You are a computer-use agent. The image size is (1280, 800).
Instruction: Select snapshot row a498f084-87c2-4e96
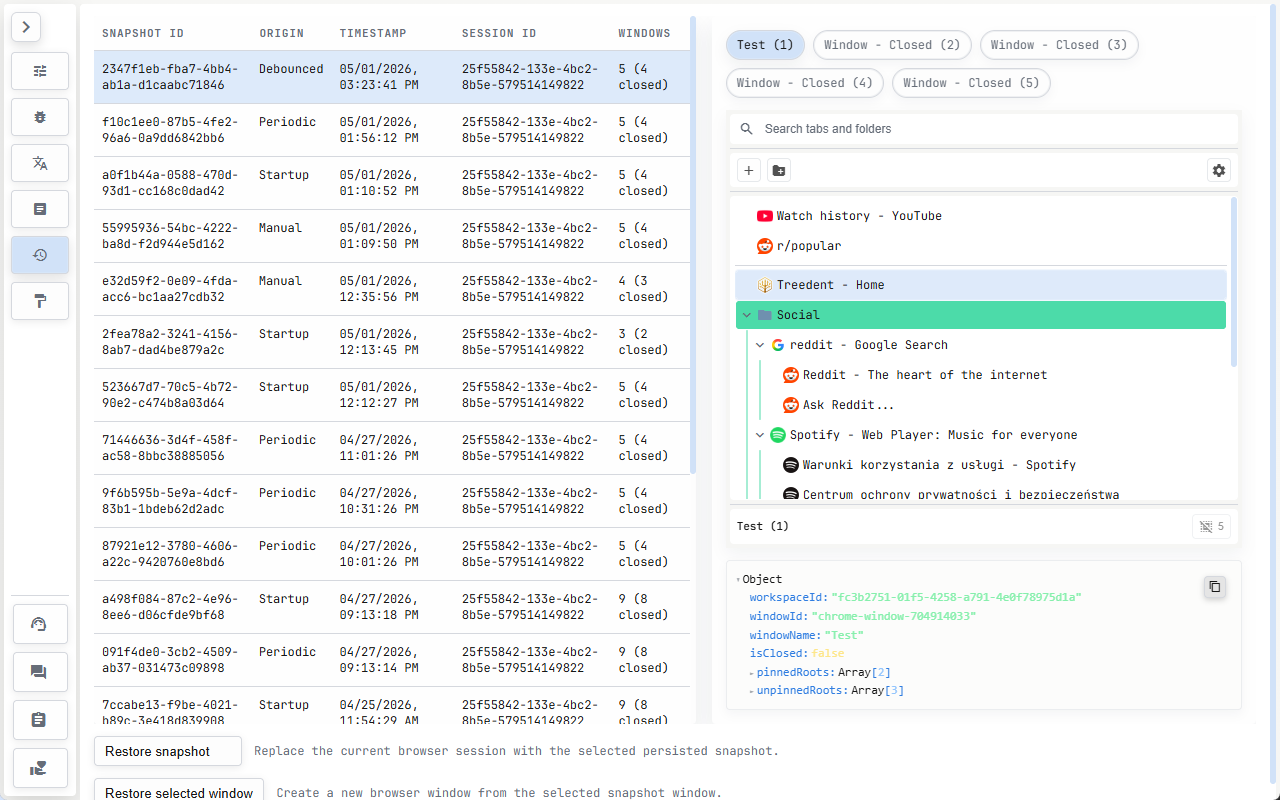point(392,607)
